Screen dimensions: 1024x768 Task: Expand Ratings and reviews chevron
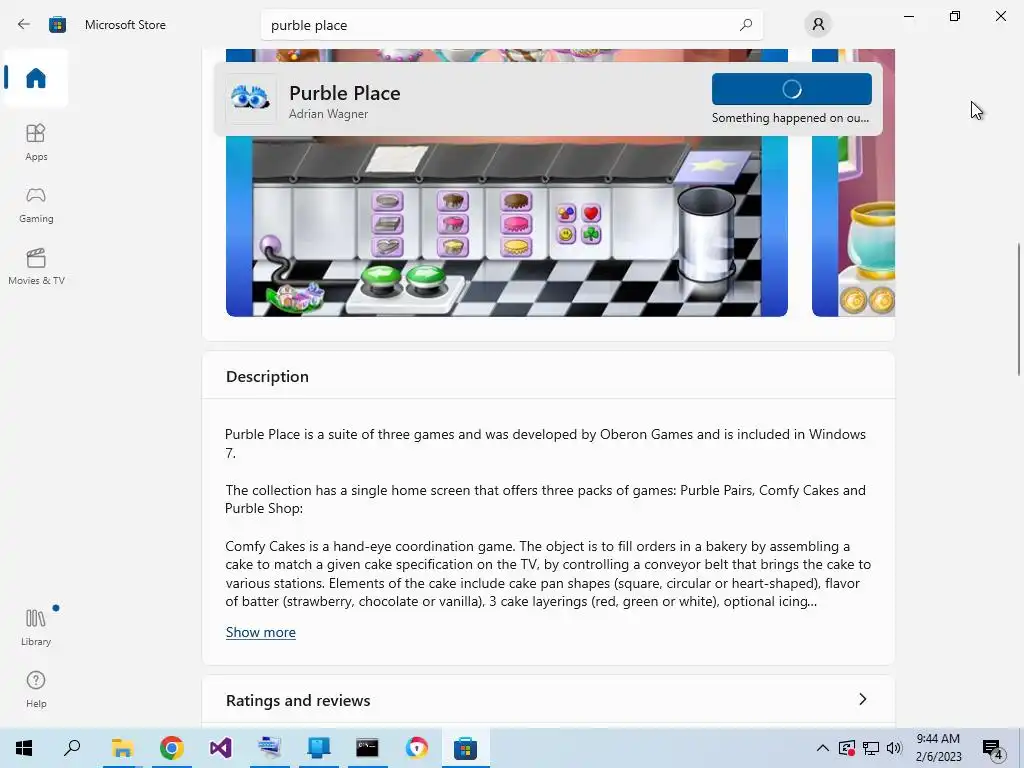pos(862,699)
